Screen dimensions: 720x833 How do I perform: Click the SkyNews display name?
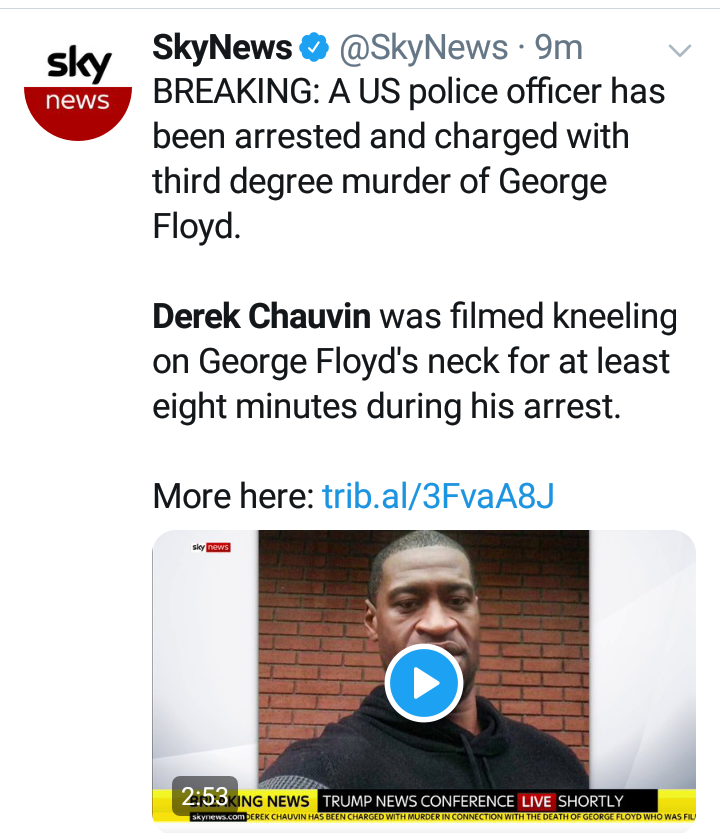click(x=222, y=47)
